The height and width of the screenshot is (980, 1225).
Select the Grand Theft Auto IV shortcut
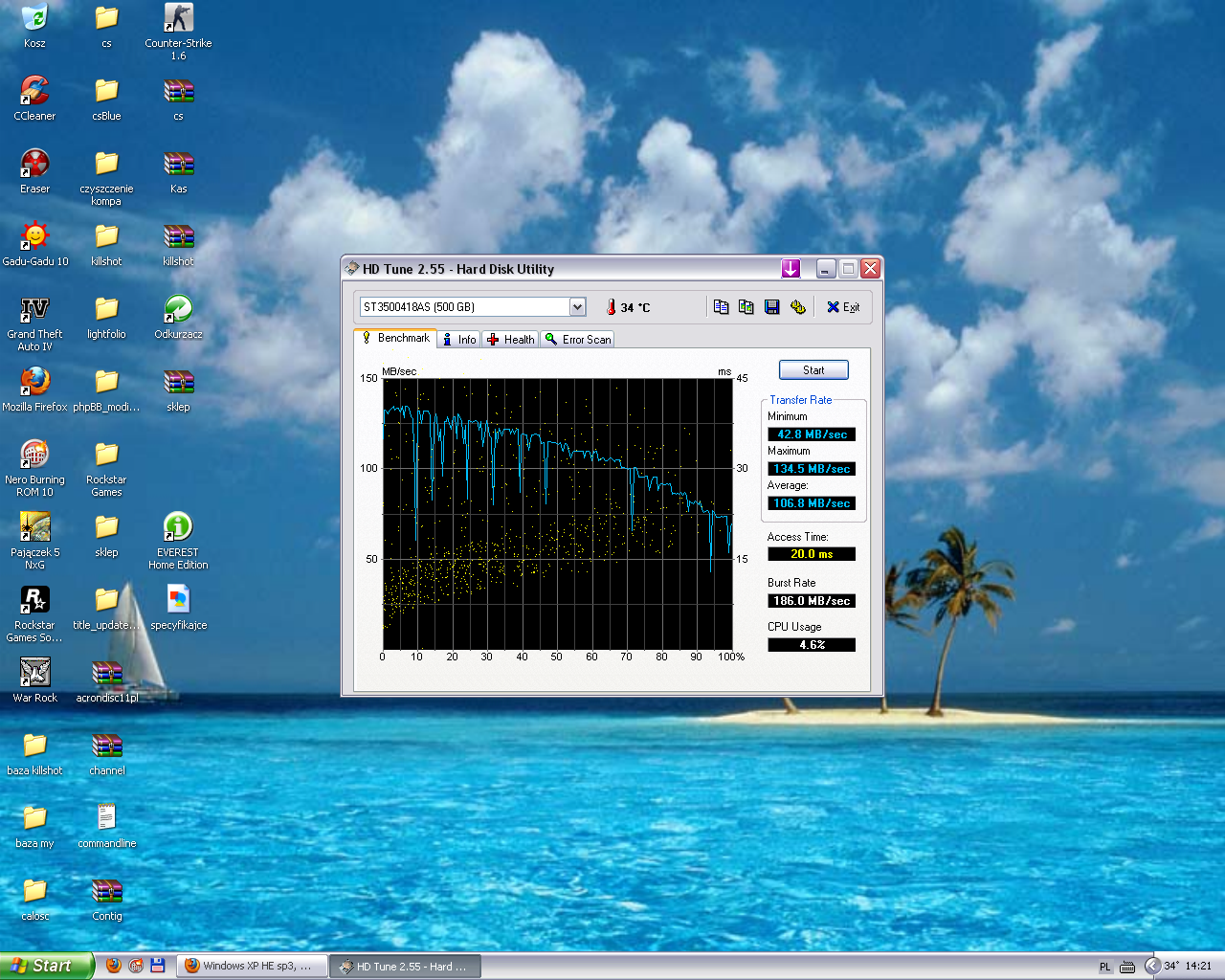point(34,323)
